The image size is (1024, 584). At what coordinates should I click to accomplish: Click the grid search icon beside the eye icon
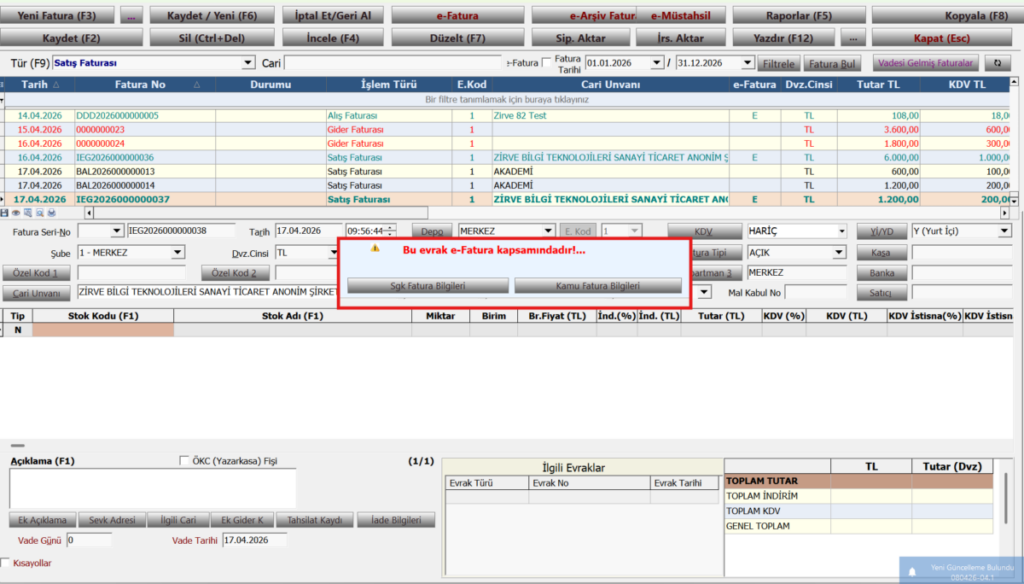(x=27, y=213)
